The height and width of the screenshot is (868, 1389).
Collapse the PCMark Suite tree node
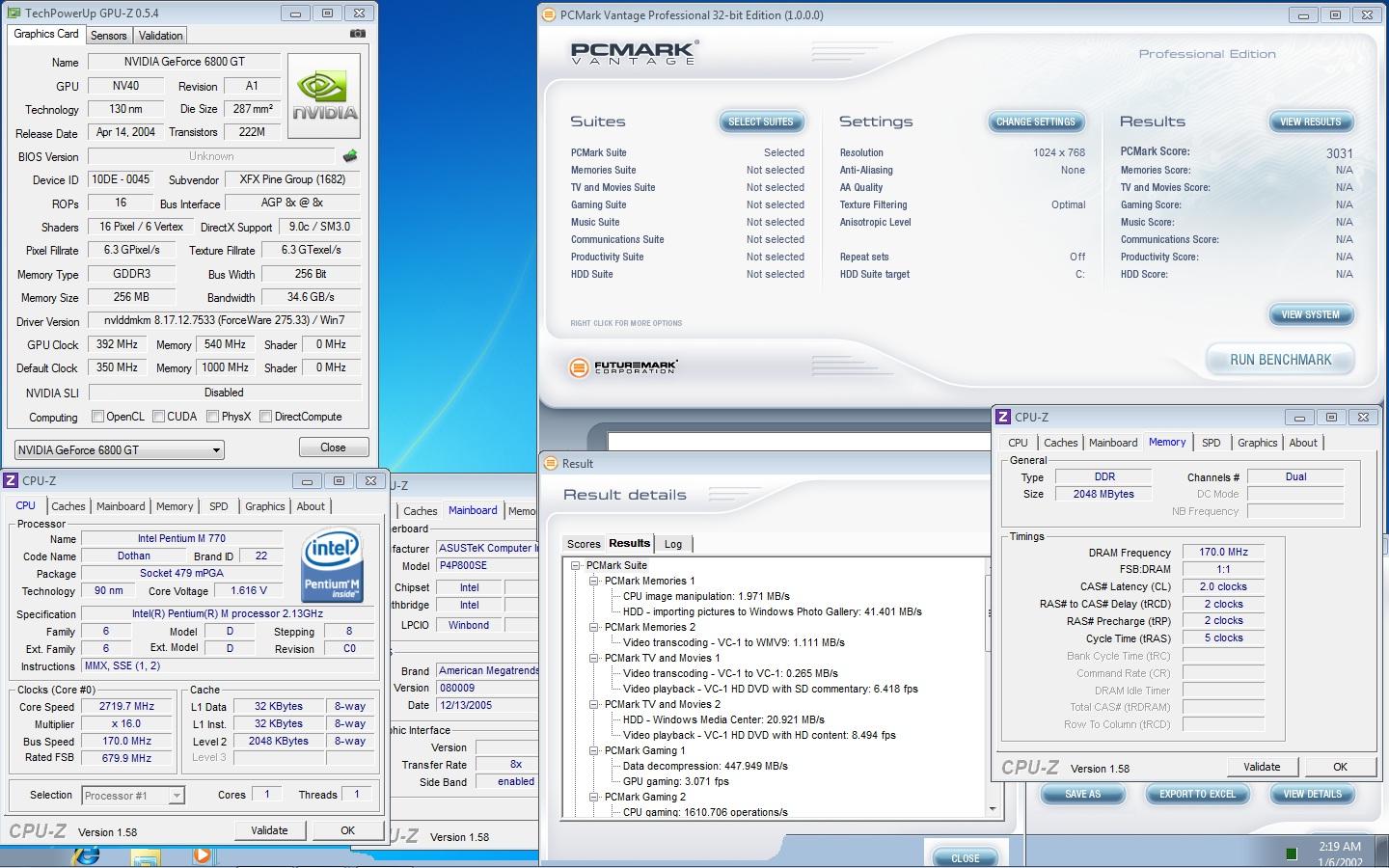(576, 566)
